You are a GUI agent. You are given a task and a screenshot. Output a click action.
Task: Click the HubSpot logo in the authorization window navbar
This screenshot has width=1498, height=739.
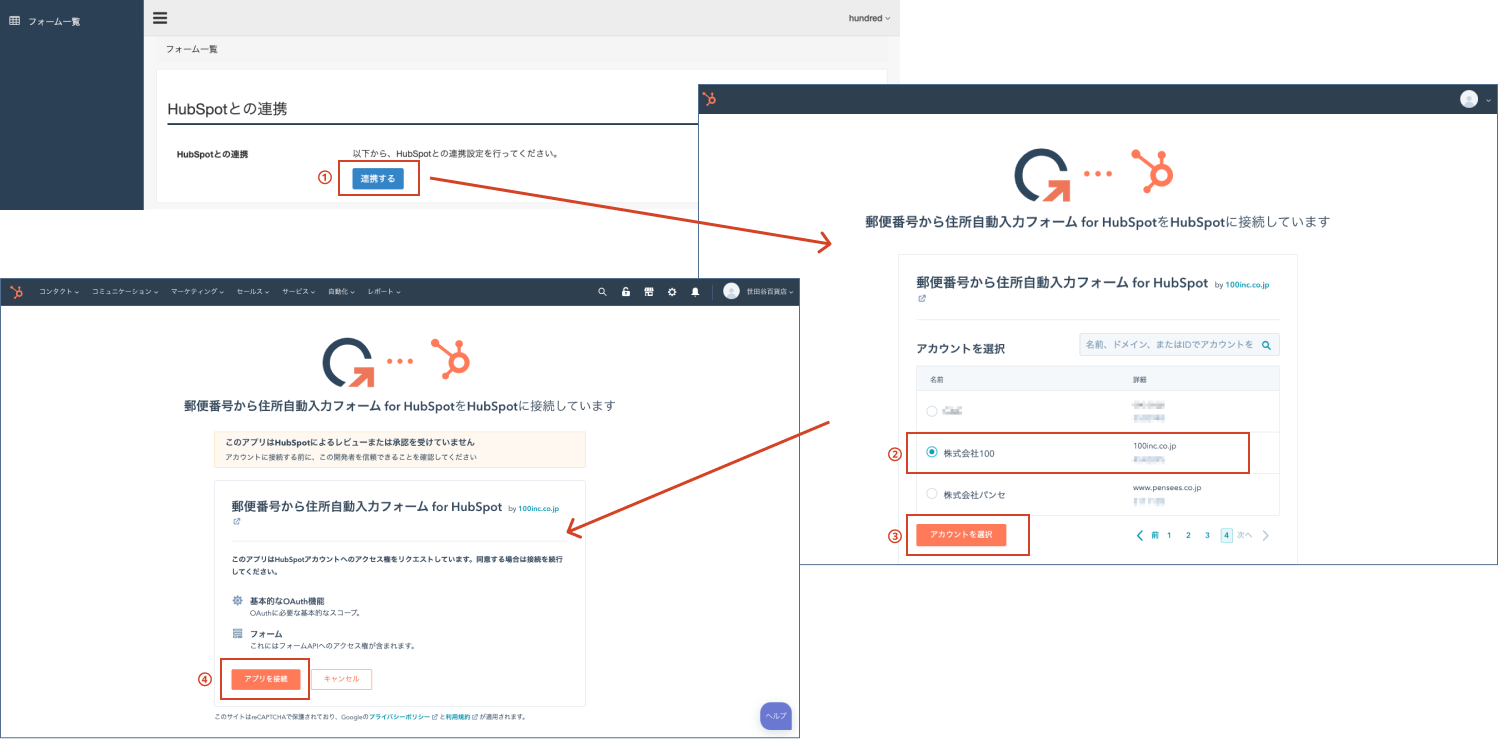click(17, 292)
